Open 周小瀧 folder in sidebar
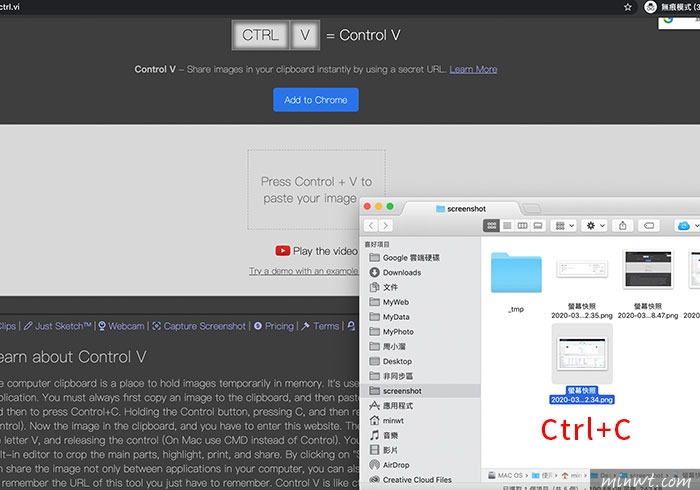 coord(388,346)
